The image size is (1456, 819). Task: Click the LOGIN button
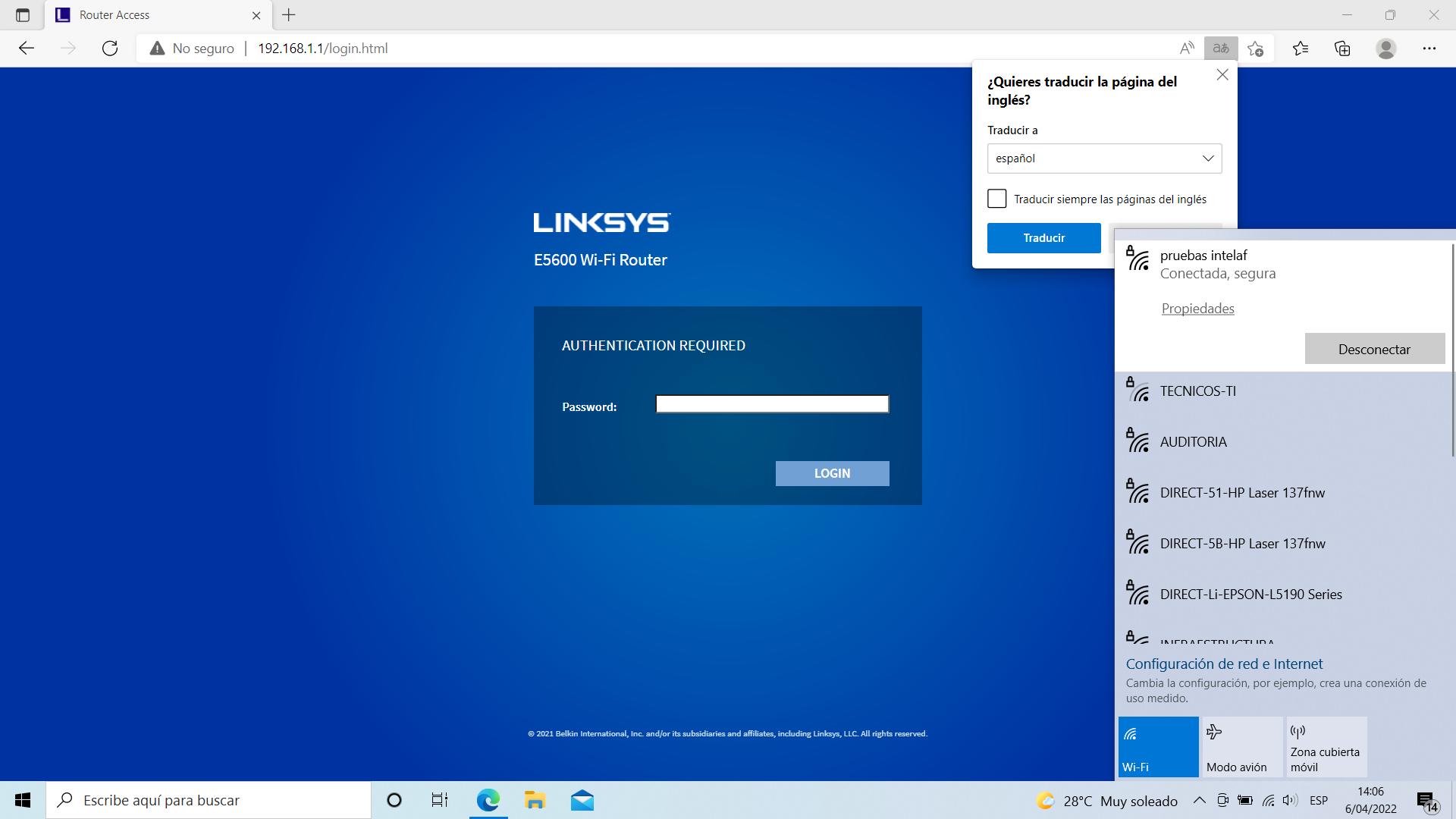pyautogui.click(x=832, y=473)
